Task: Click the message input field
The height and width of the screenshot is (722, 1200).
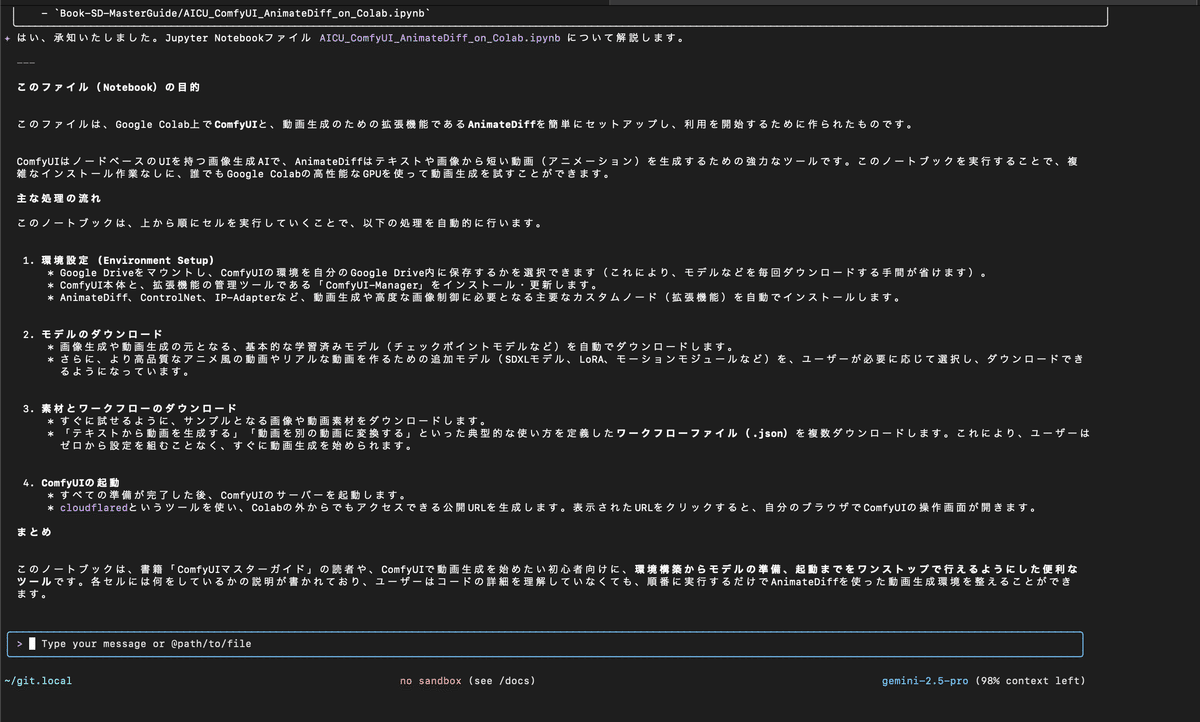Action: point(300,643)
